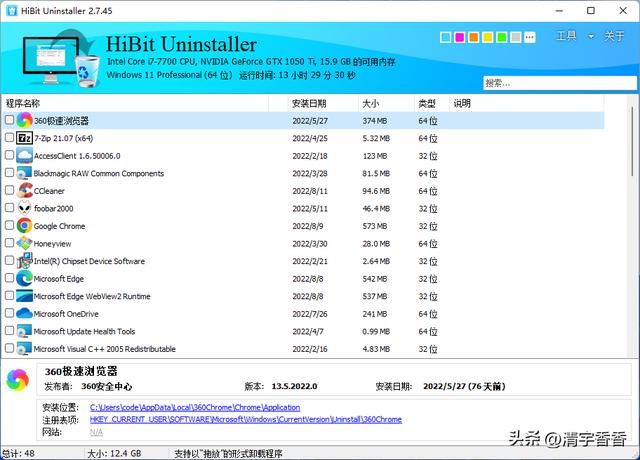Screen dimensions: 640x460
Task: Click the Edge WebView2 Runtime icon
Action: click(x=24, y=296)
